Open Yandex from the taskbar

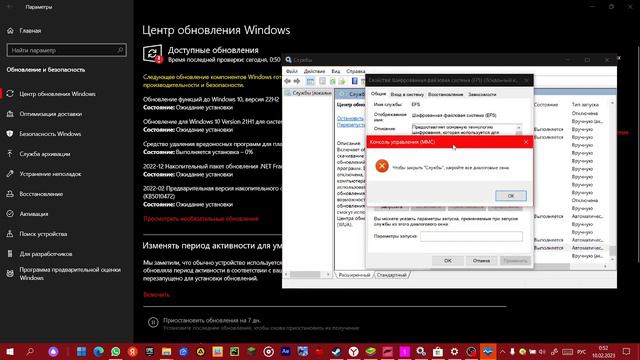tap(132, 351)
